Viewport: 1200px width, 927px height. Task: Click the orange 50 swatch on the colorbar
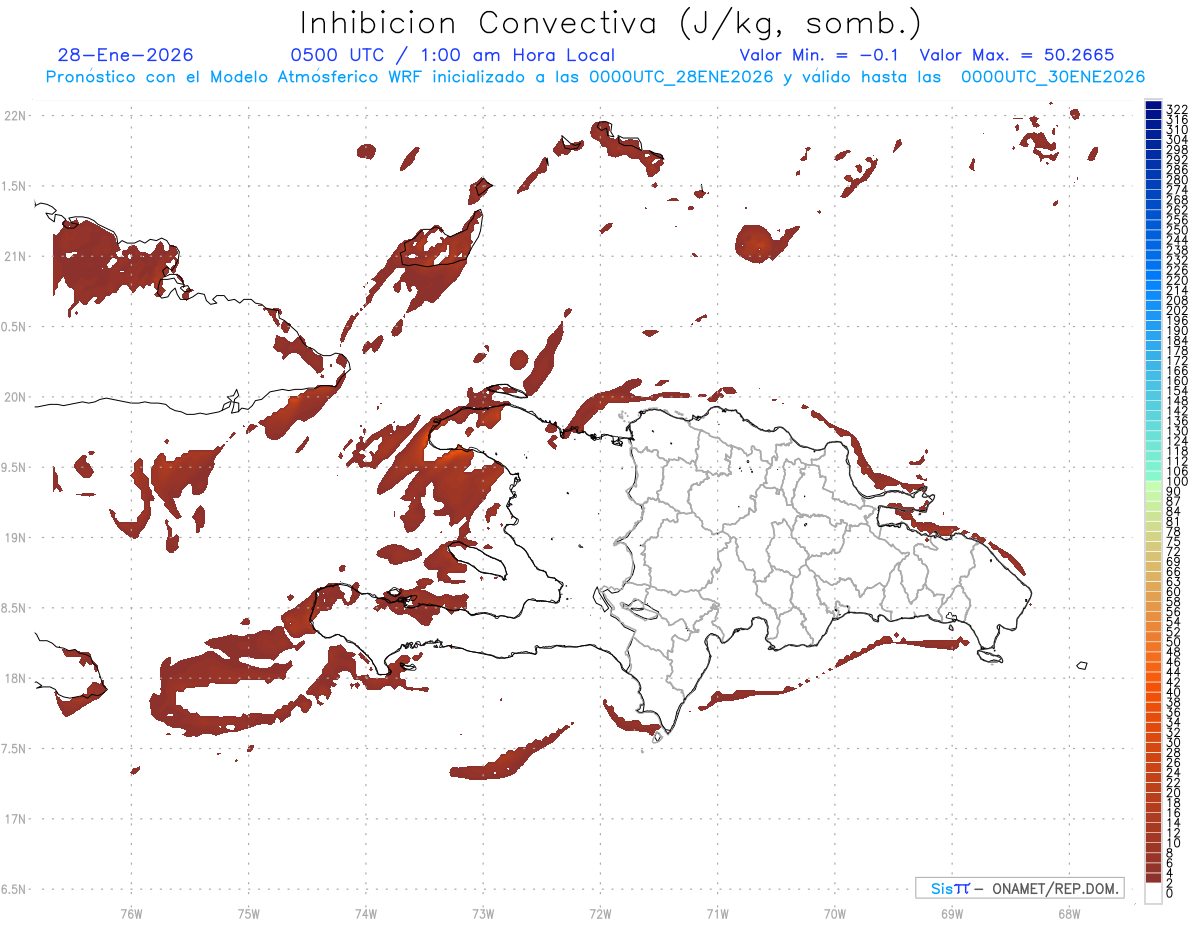pos(1153,641)
